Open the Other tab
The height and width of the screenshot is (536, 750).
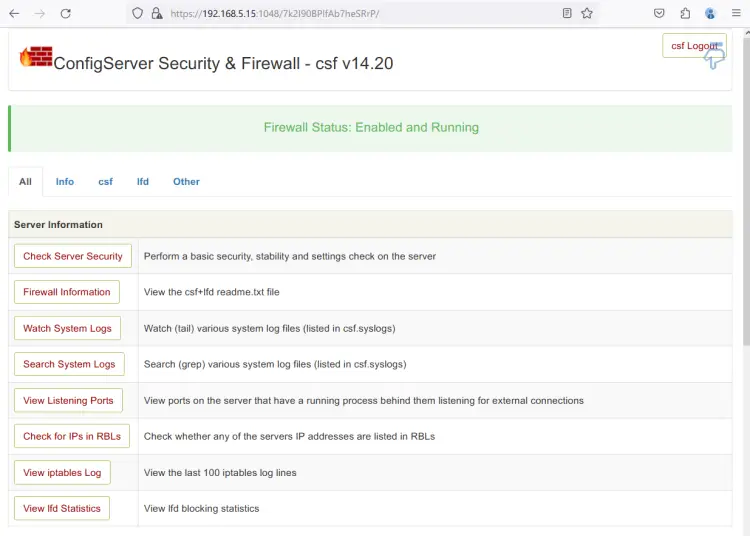186,182
